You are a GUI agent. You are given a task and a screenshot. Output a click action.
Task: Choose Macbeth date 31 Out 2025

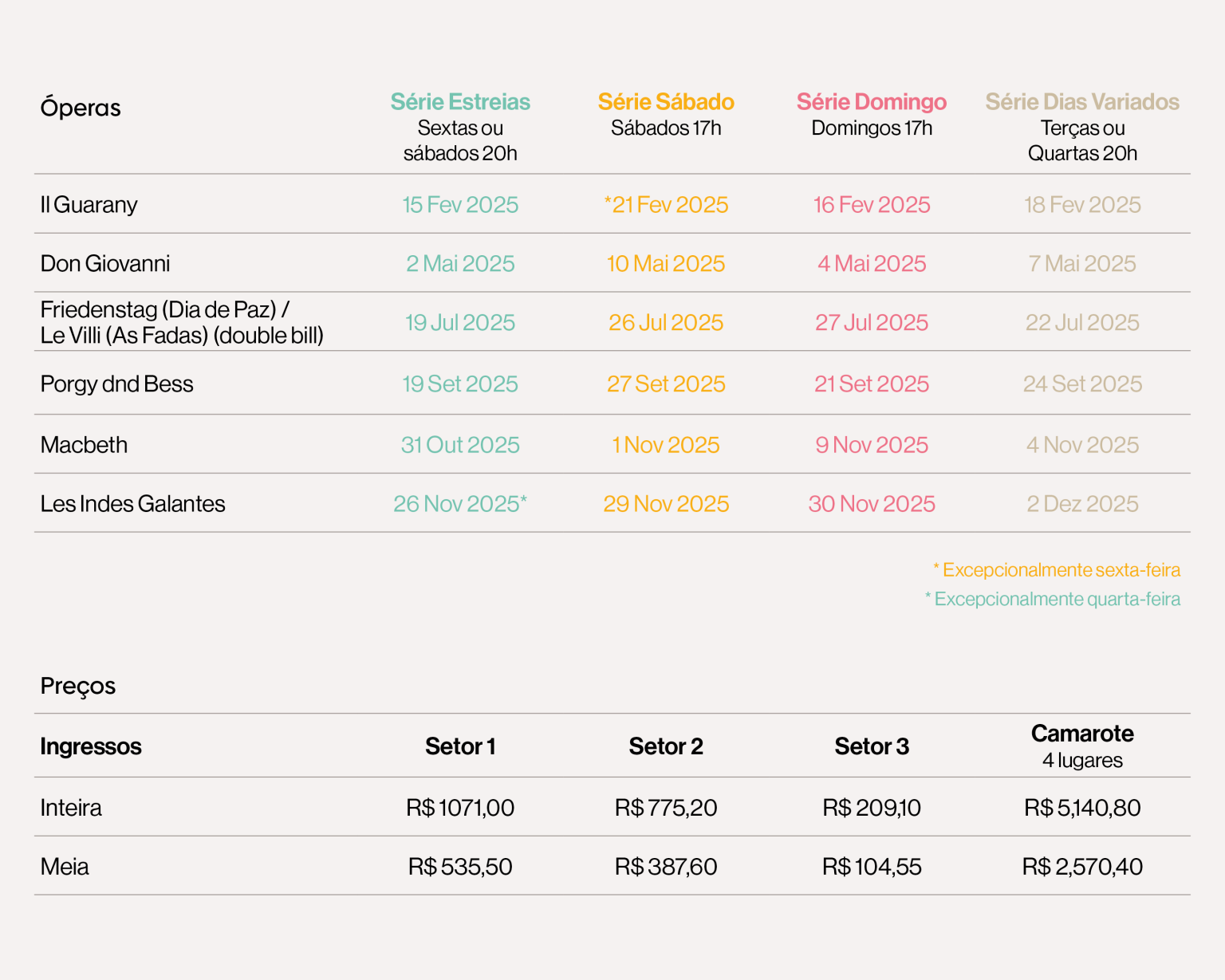(460, 445)
